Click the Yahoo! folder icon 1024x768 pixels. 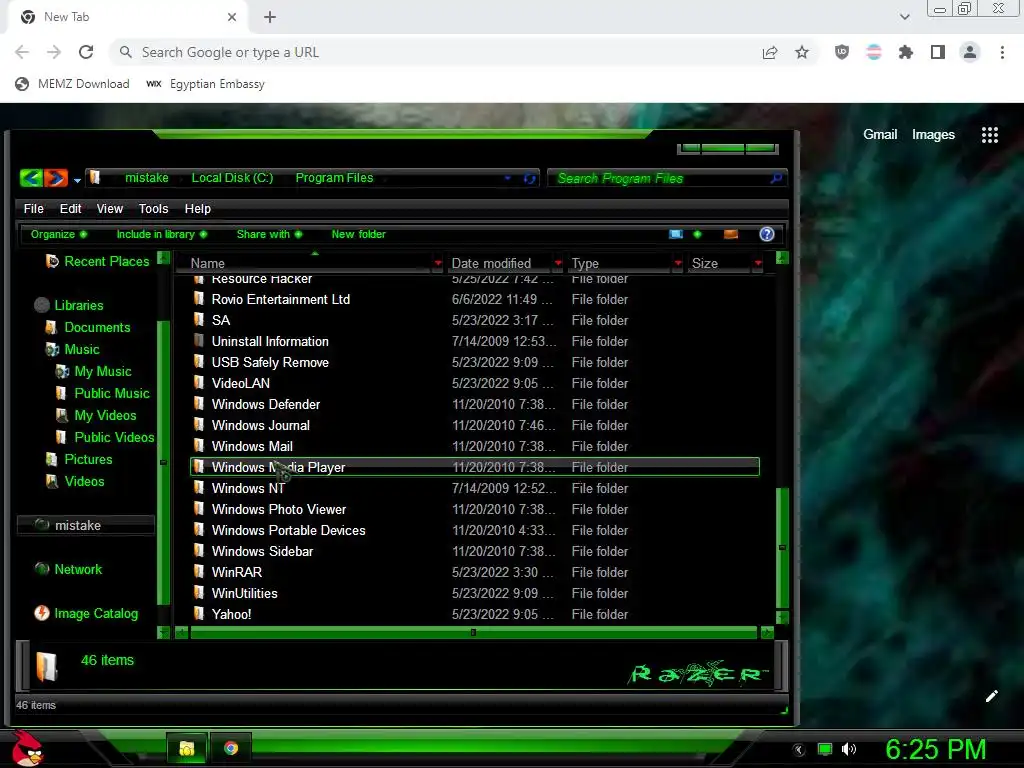pyautogui.click(x=199, y=613)
